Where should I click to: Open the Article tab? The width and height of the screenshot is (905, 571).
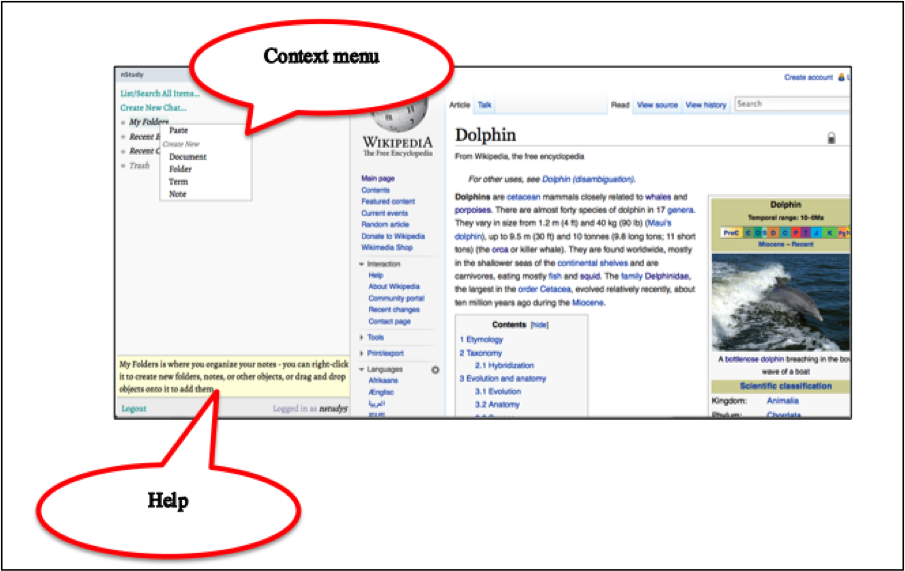click(x=459, y=105)
